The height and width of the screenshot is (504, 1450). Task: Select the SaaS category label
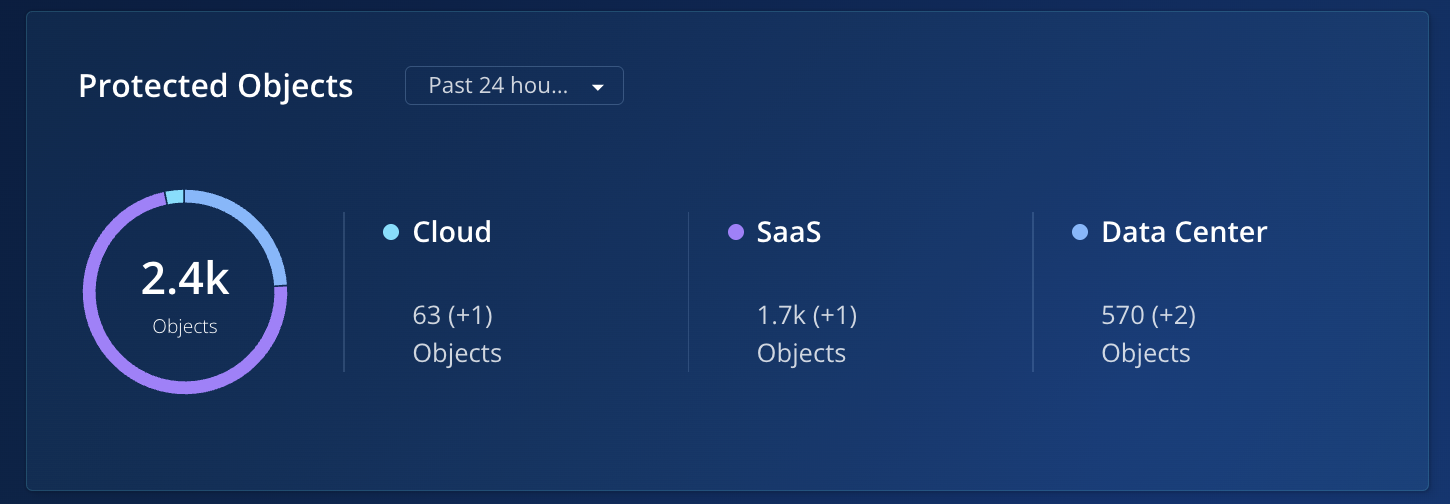point(789,232)
